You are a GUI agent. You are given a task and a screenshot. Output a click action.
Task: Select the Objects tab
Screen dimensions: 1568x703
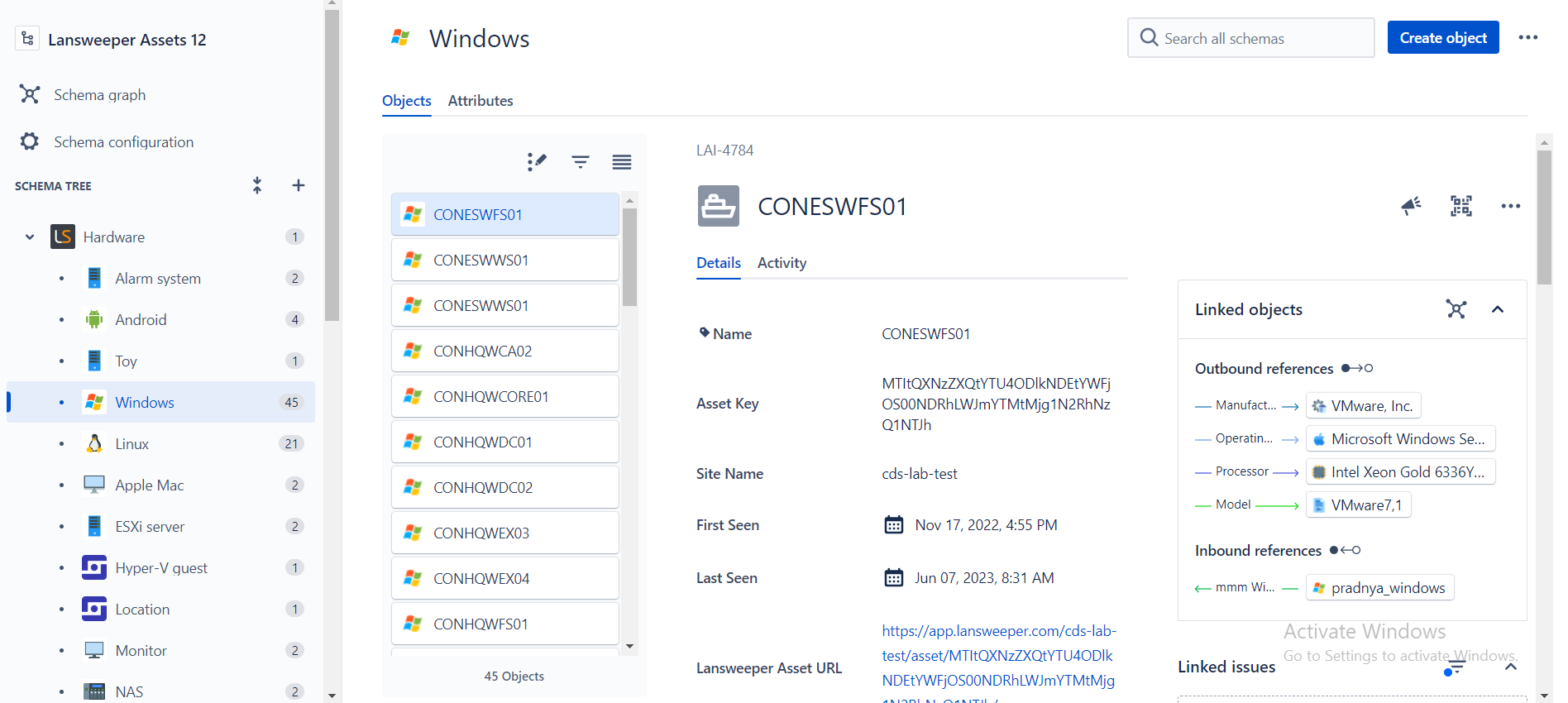[407, 101]
